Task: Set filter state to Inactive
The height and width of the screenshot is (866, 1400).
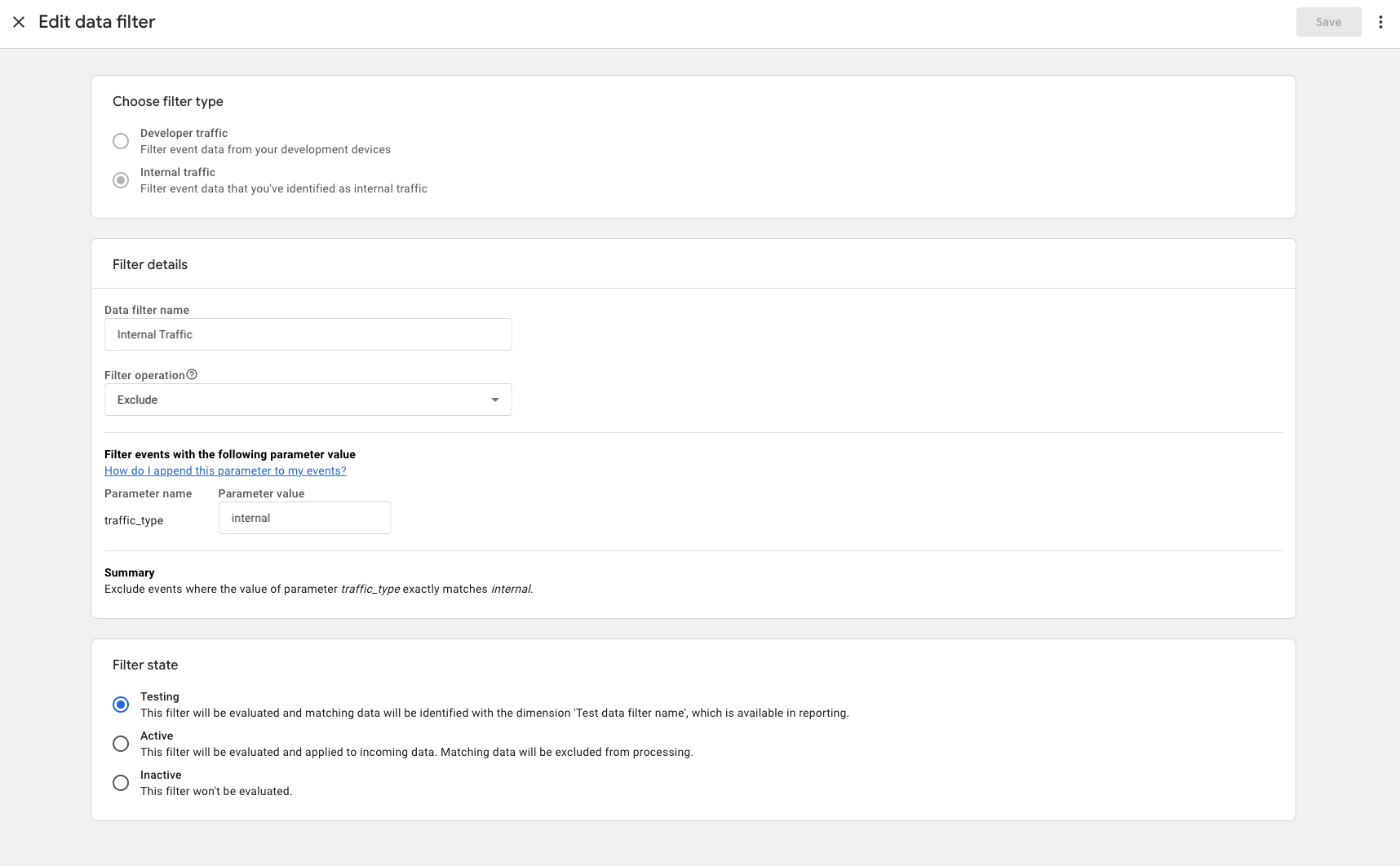Action: point(121,782)
